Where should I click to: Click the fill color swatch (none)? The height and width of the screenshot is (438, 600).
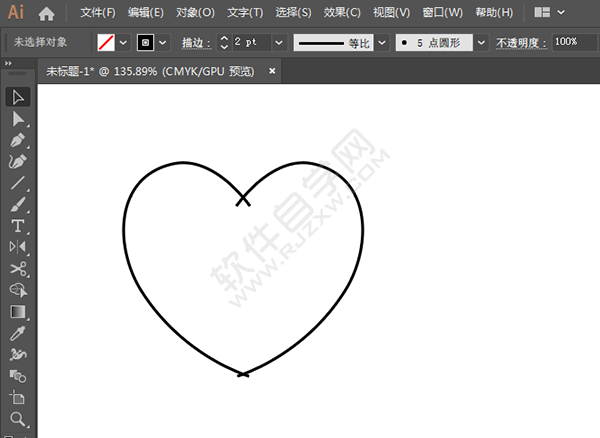pos(106,42)
